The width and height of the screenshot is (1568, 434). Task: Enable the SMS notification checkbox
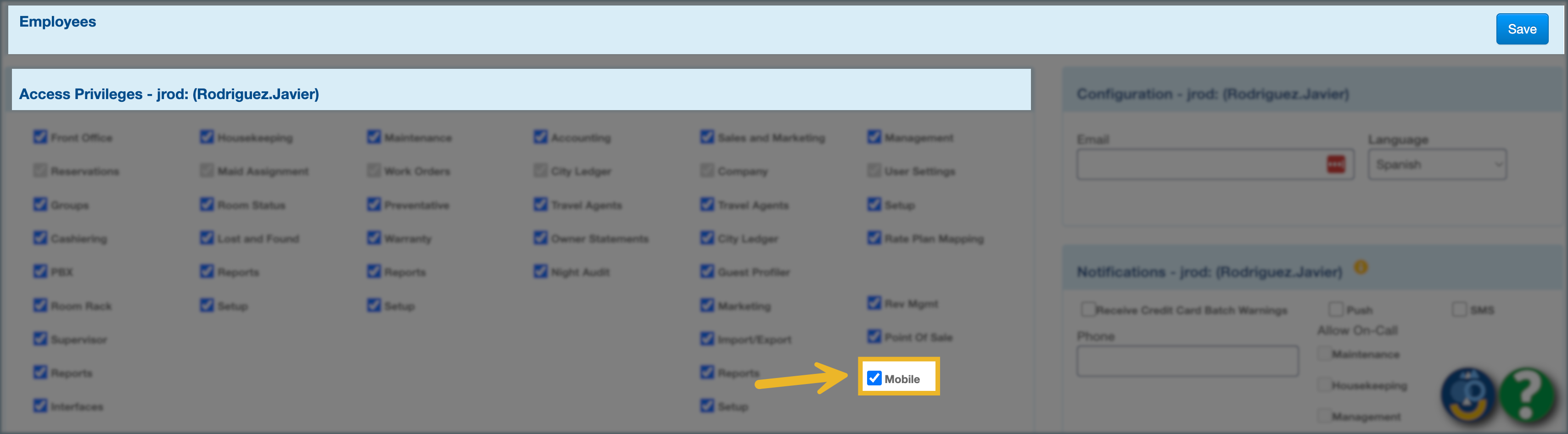click(x=1459, y=309)
